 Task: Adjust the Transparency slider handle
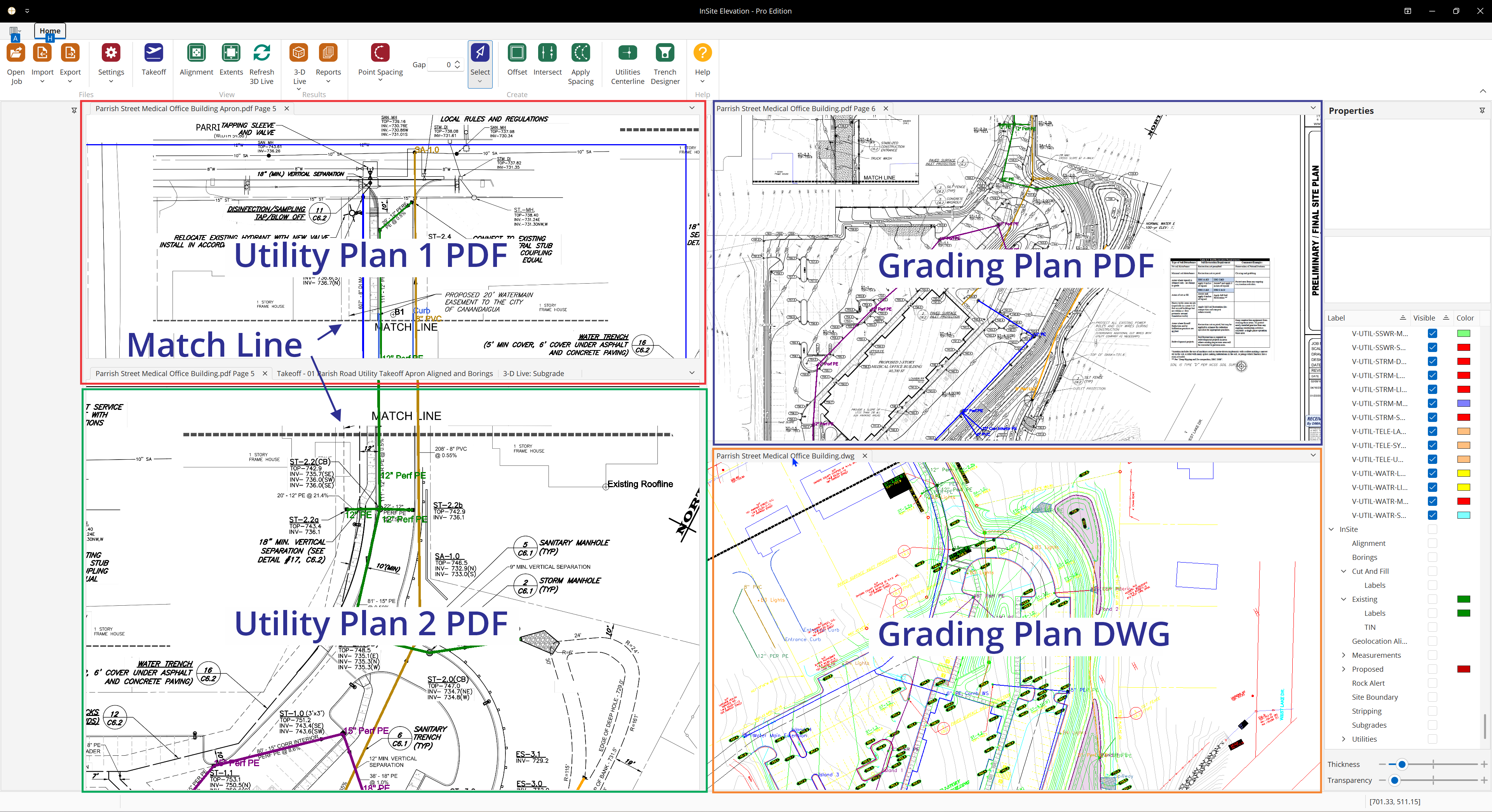(x=1395, y=781)
